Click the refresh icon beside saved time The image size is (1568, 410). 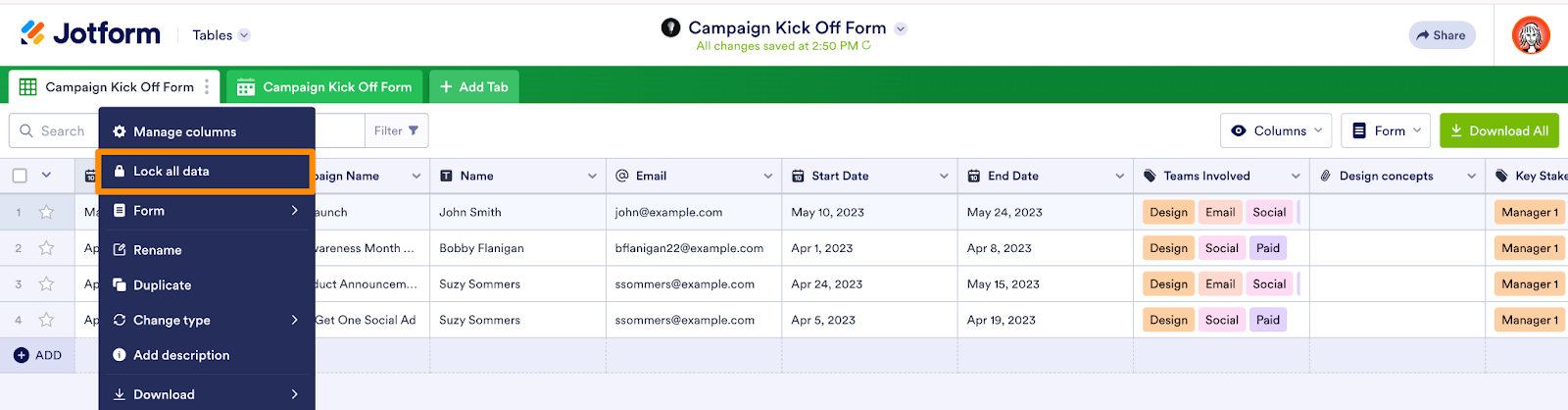866,46
